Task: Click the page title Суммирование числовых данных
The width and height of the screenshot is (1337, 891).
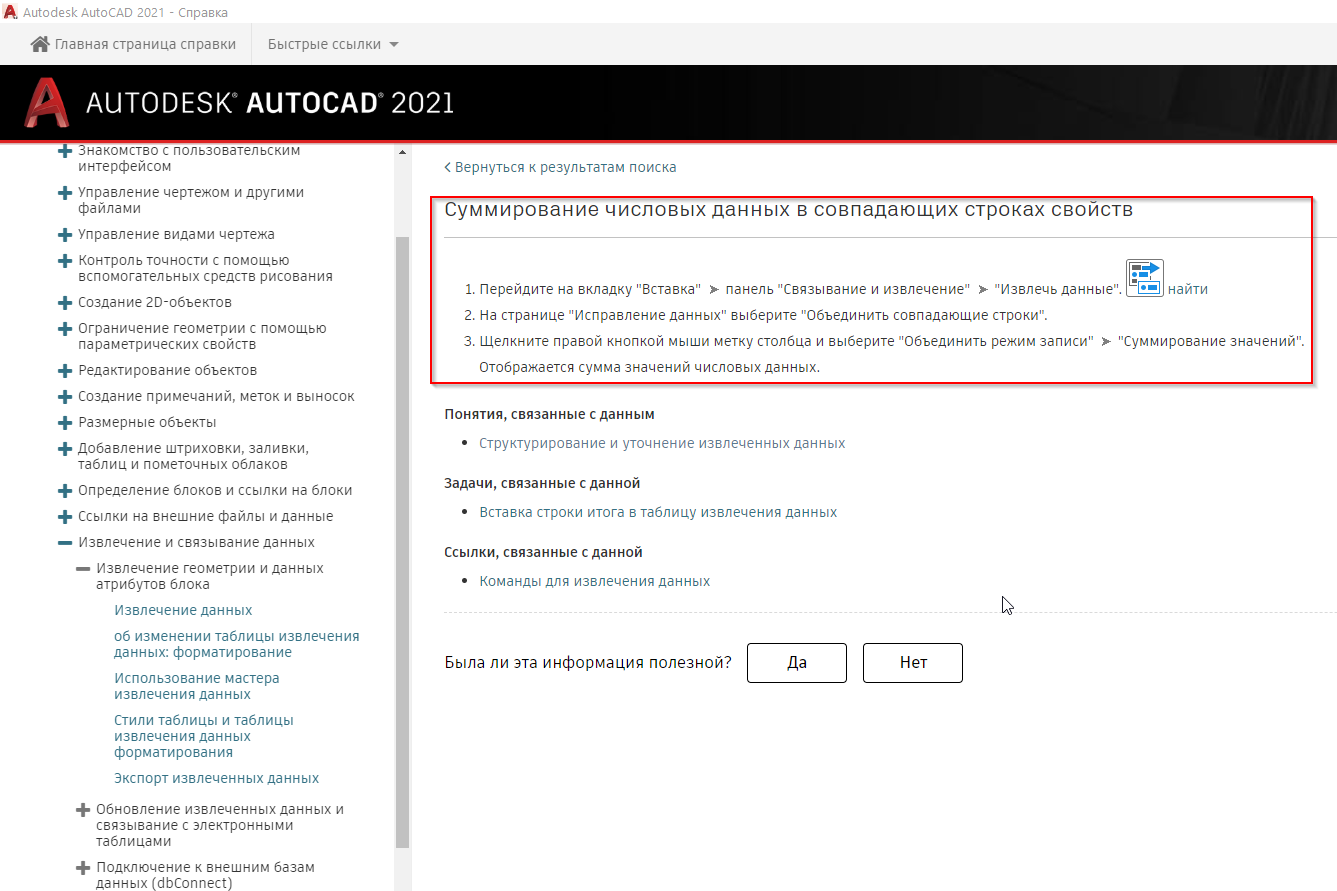Action: 788,210
